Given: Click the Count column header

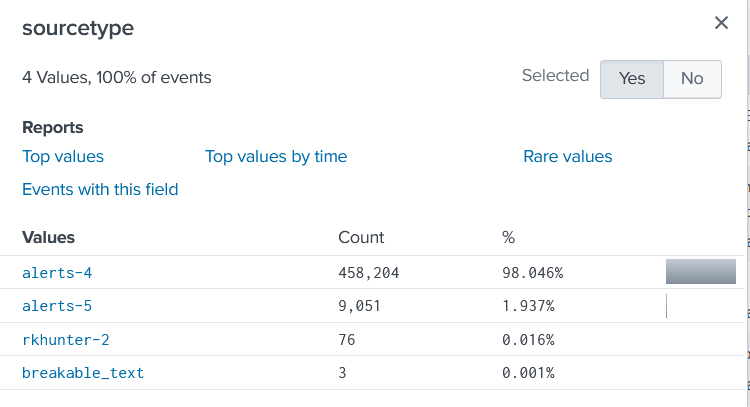Looking at the screenshot, I should click(x=361, y=237).
